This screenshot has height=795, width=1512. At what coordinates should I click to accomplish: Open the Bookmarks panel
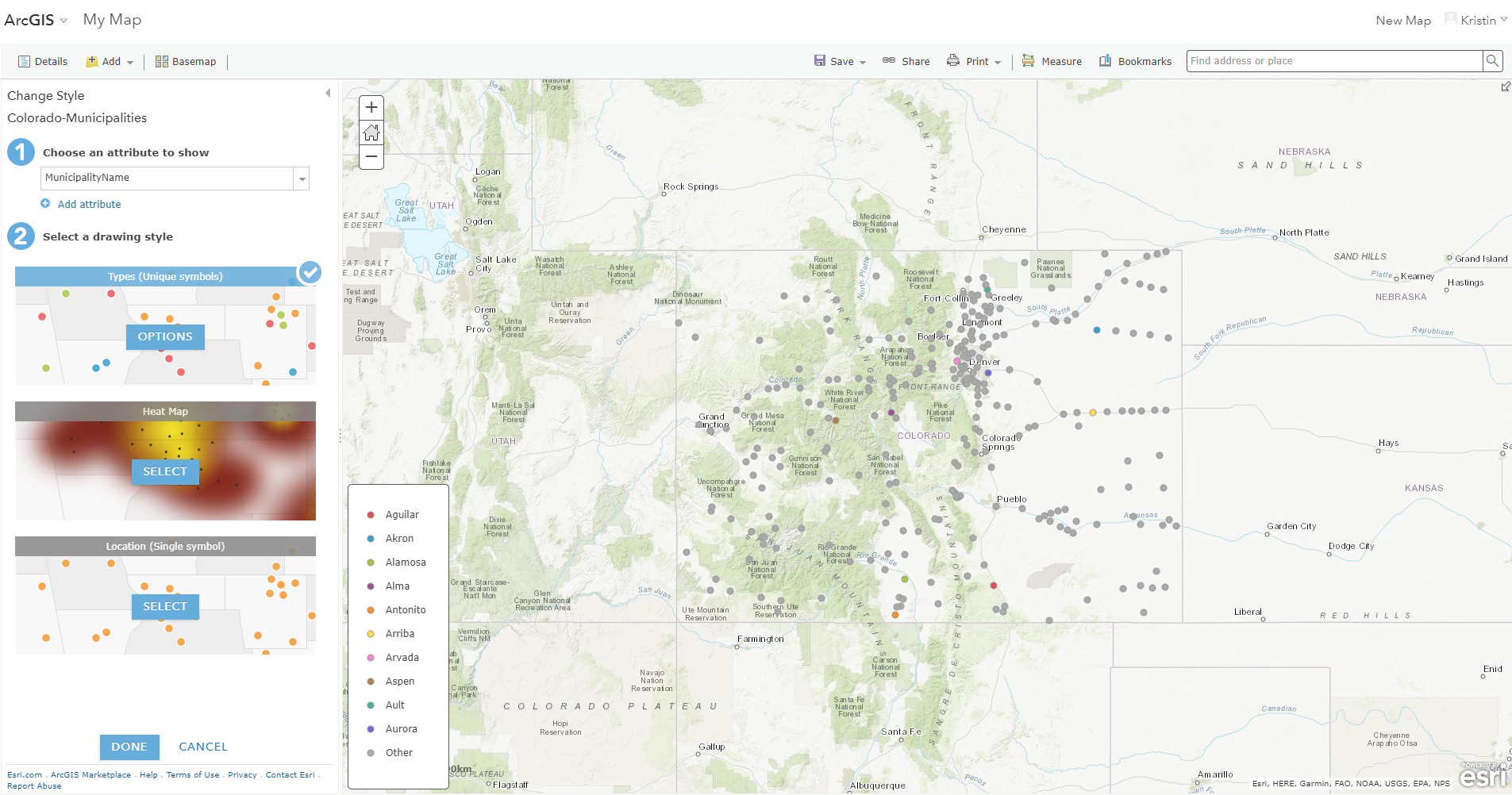click(1135, 61)
